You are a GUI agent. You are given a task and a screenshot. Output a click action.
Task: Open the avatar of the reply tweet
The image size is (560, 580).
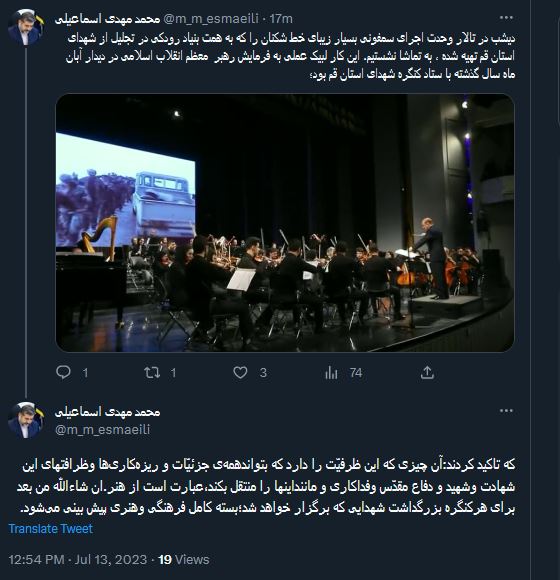coord(25,421)
